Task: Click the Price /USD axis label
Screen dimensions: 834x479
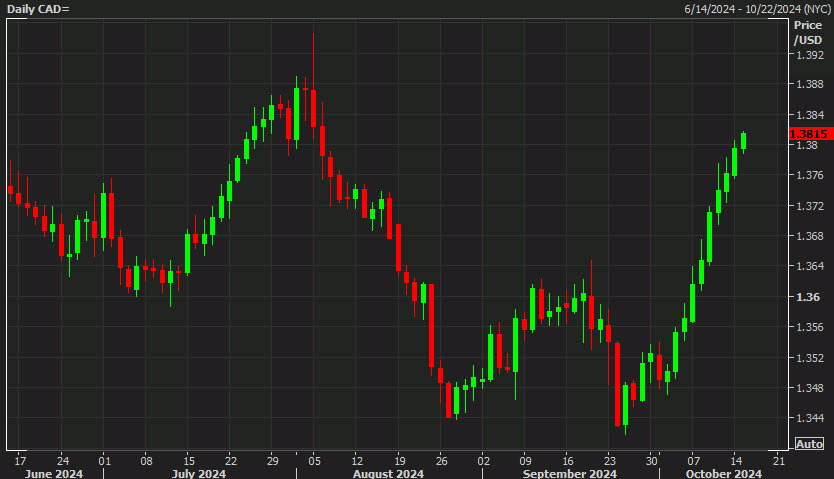Action: click(808, 32)
